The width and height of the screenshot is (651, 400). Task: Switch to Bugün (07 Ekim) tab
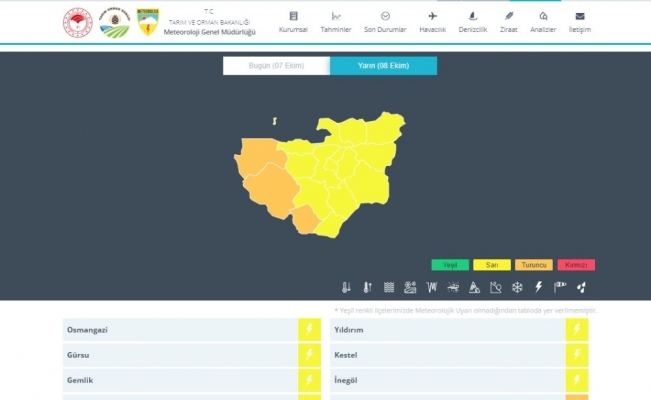pos(275,66)
